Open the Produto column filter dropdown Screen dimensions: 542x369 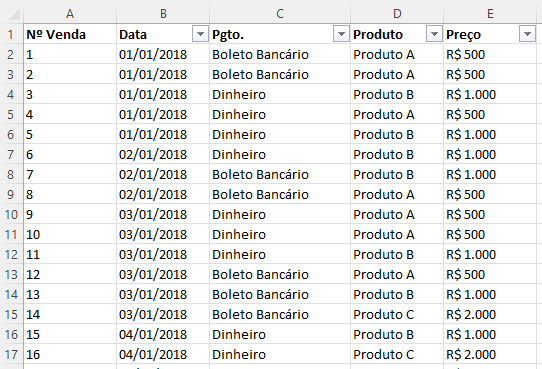coord(434,34)
